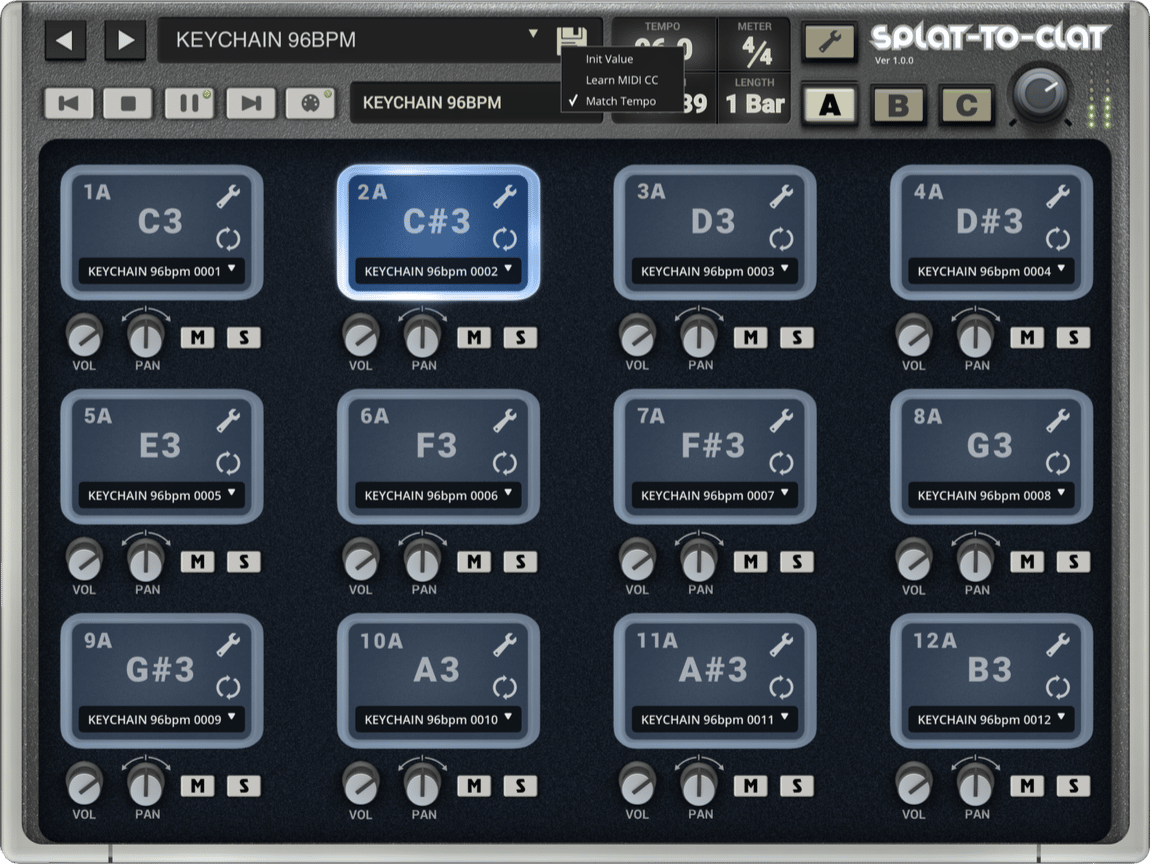Click the save preset floppy disk icon
This screenshot has height=864, width=1150.
(x=571, y=39)
